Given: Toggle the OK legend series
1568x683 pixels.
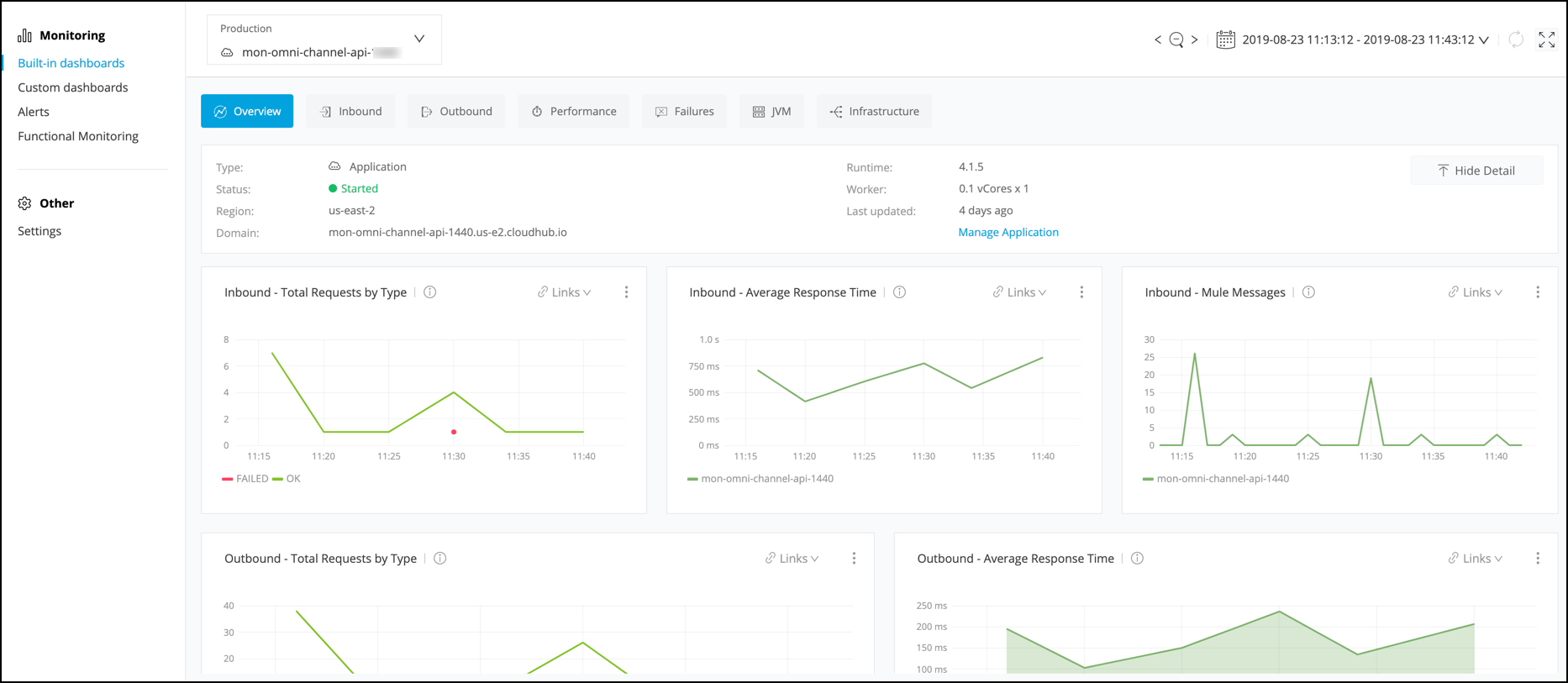Looking at the screenshot, I should (287, 479).
